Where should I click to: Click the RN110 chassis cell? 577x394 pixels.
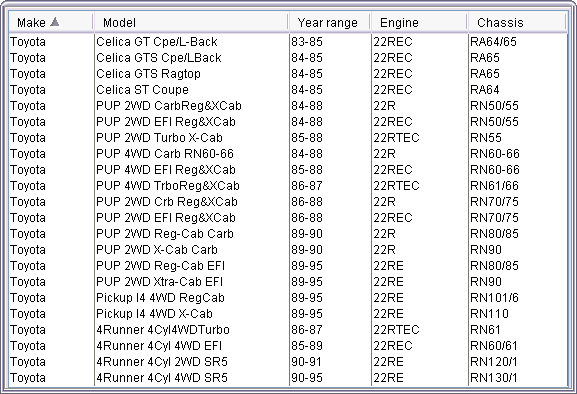[518, 314]
